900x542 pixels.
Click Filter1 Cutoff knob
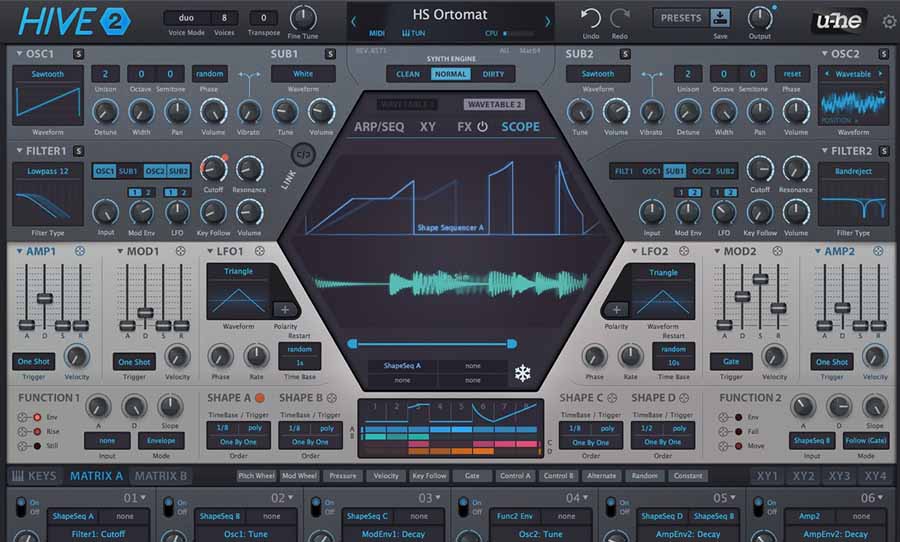pos(213,169)
